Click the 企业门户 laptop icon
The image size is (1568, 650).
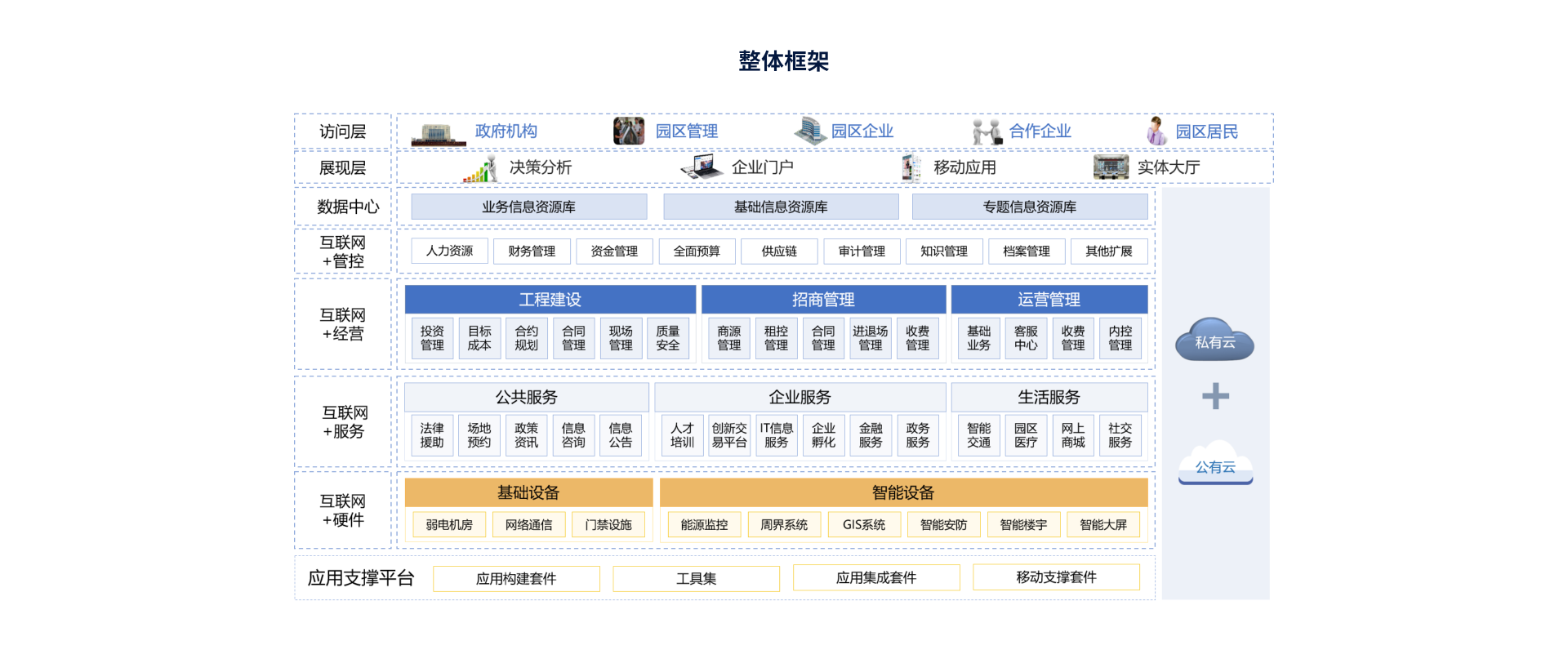[702, 167]
